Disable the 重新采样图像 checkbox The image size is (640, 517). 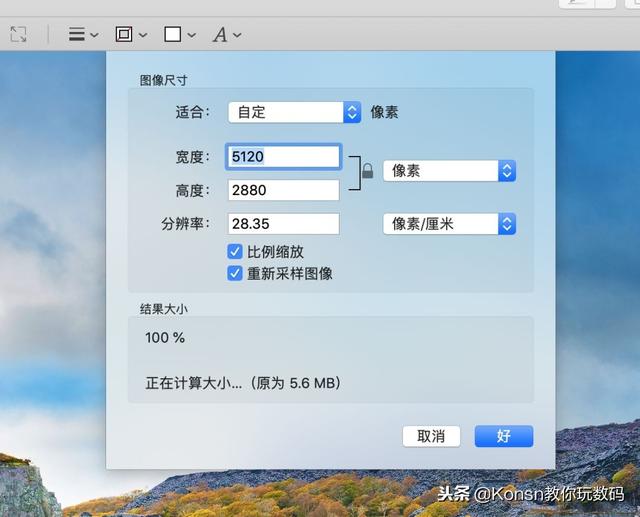235,273
